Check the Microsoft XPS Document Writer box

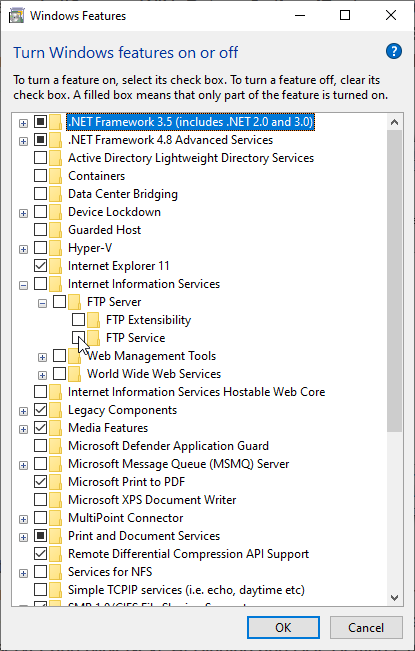coord(40,500)
